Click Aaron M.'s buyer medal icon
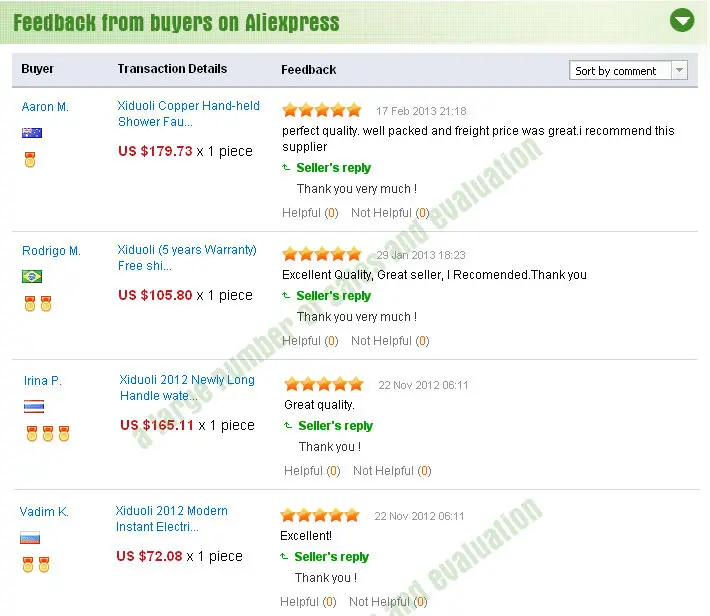This screenshot has height=616, width=710. click(x=30, y=159)
